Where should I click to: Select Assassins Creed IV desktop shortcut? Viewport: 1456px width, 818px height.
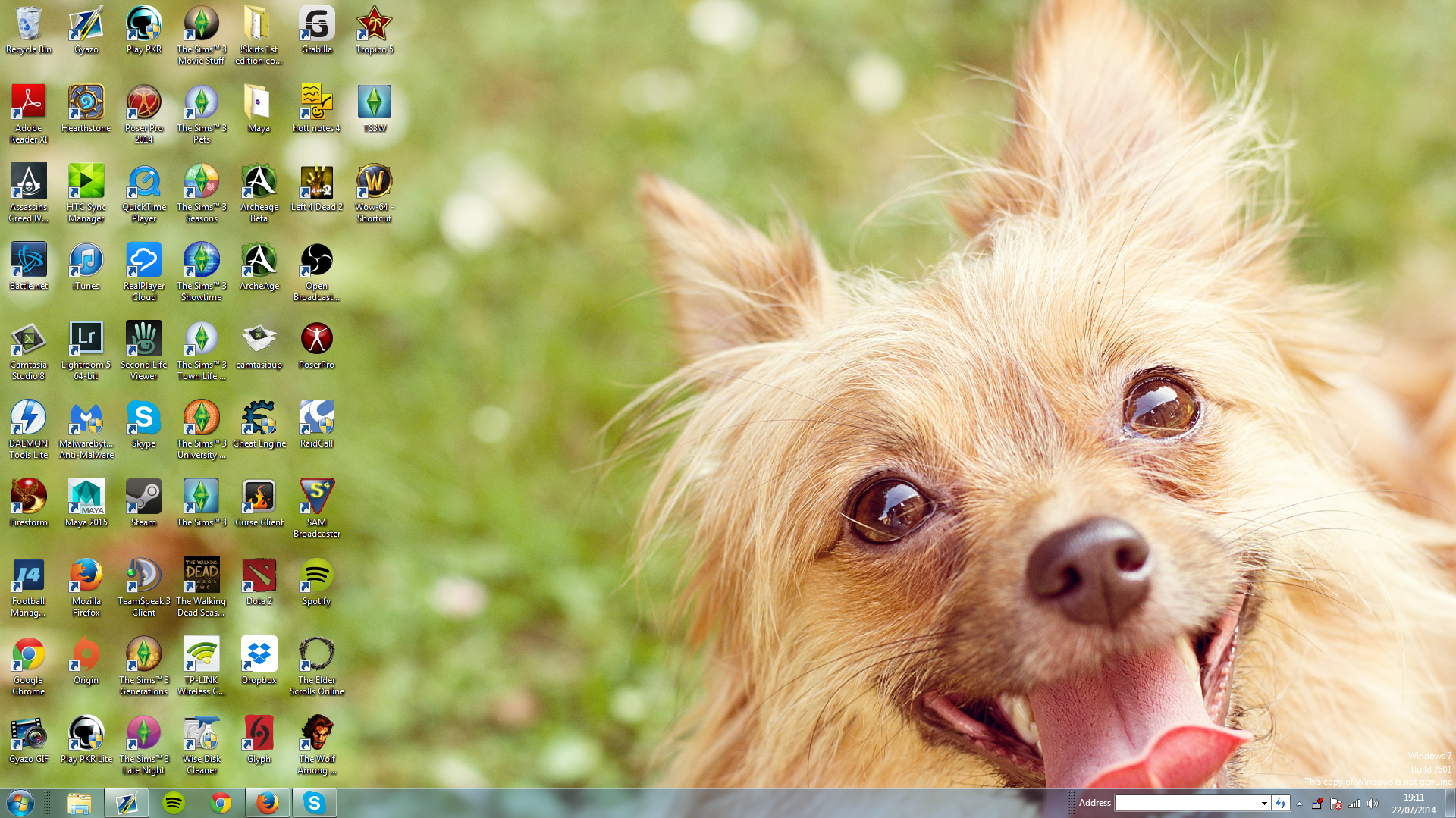[29, 193]
